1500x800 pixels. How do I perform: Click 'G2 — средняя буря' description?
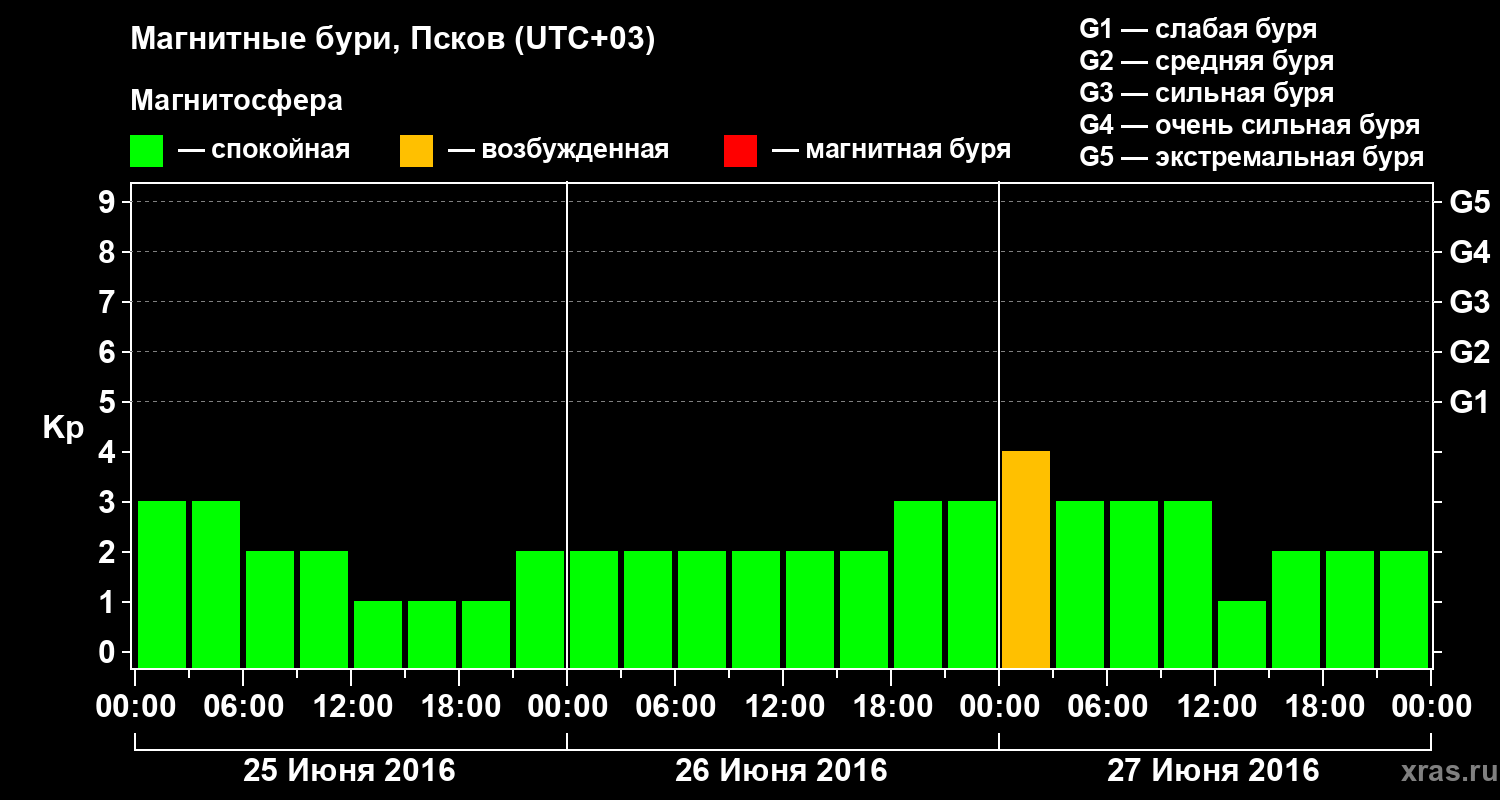[x=1206, y=61]
